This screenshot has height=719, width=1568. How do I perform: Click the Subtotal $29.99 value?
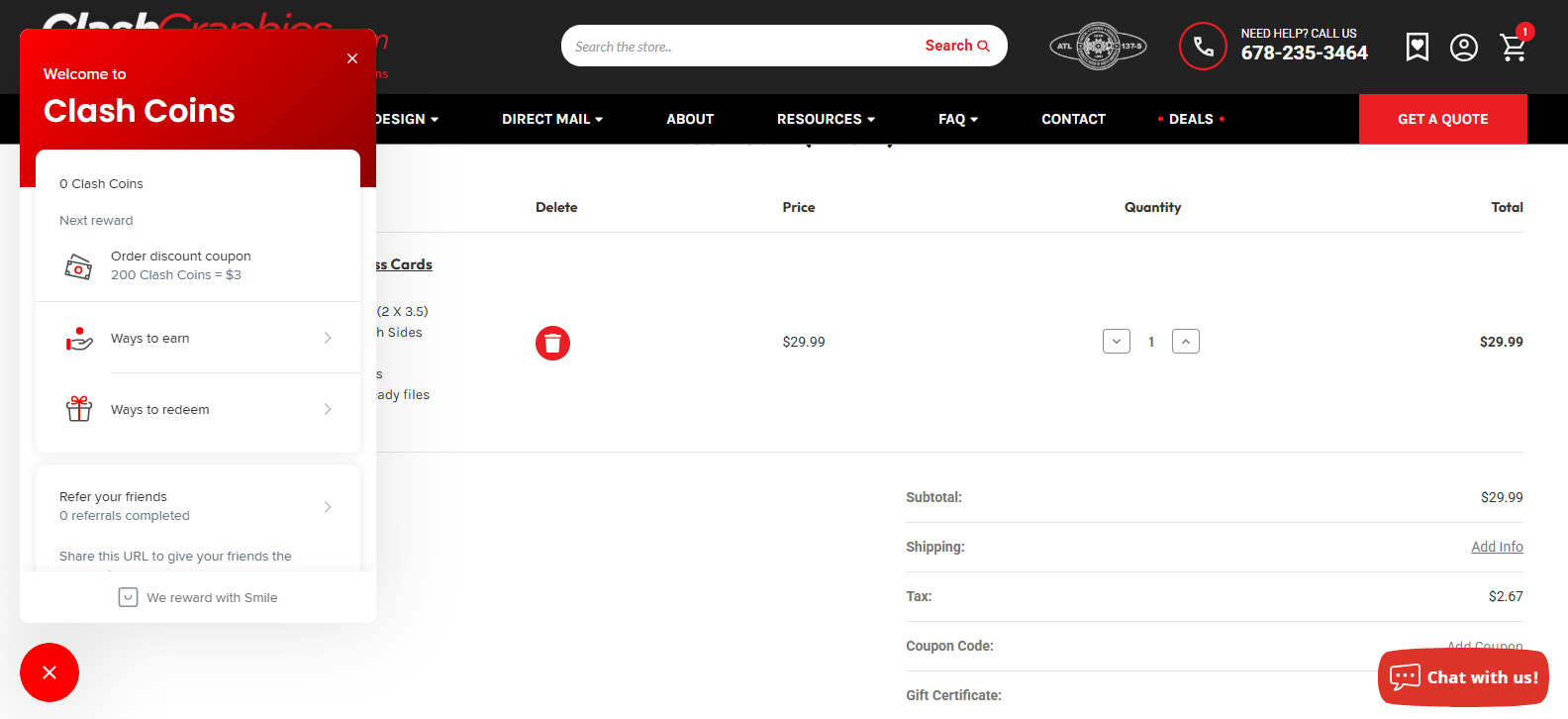coord(1502,497)
